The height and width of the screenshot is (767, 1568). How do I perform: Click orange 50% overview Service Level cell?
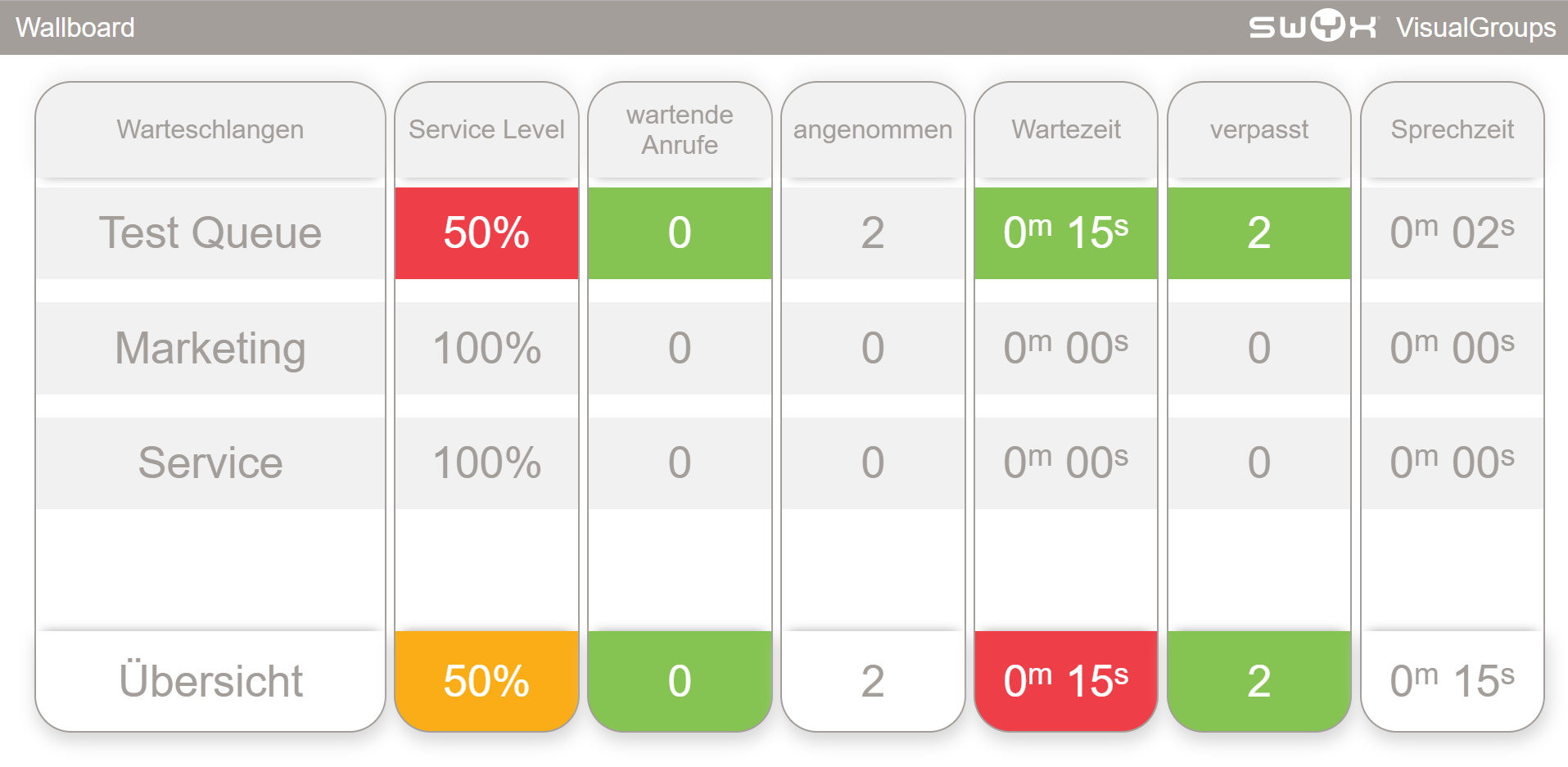click(486, 681)
